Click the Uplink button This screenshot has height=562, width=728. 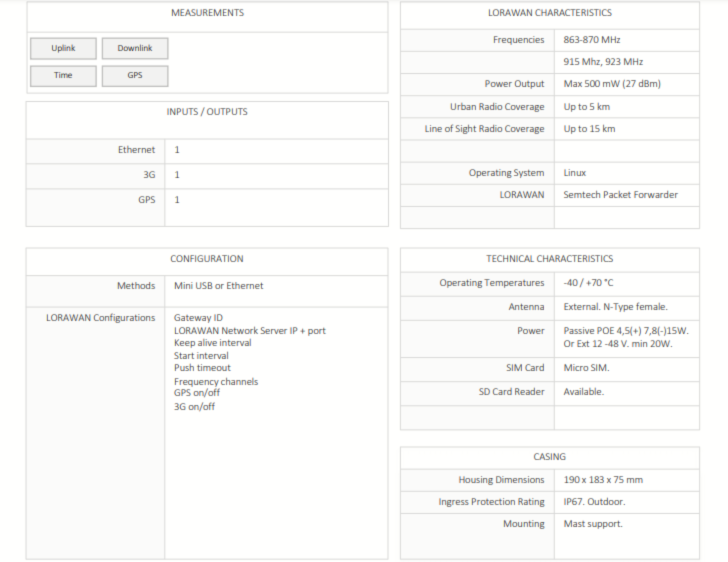pos(63,48)
